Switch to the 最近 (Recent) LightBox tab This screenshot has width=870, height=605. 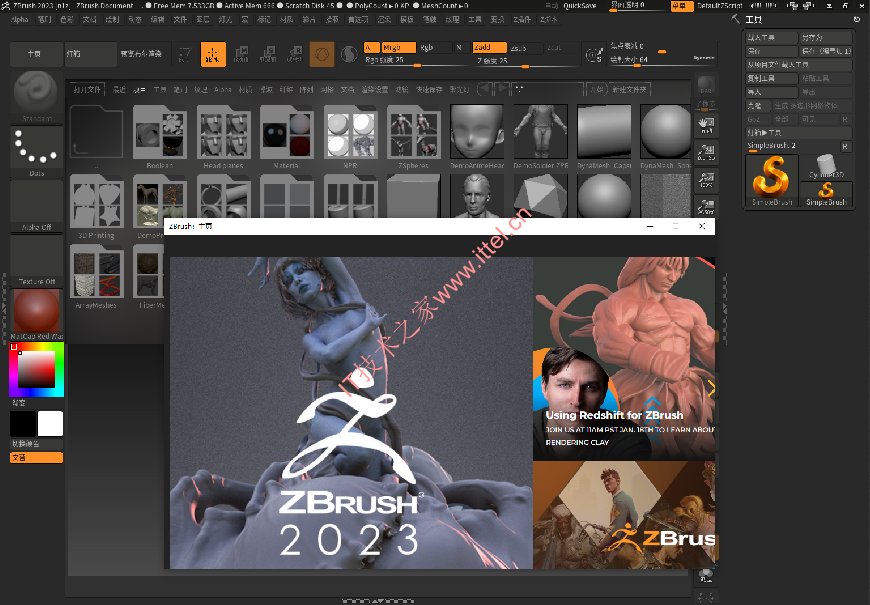(x=119, y=89)
